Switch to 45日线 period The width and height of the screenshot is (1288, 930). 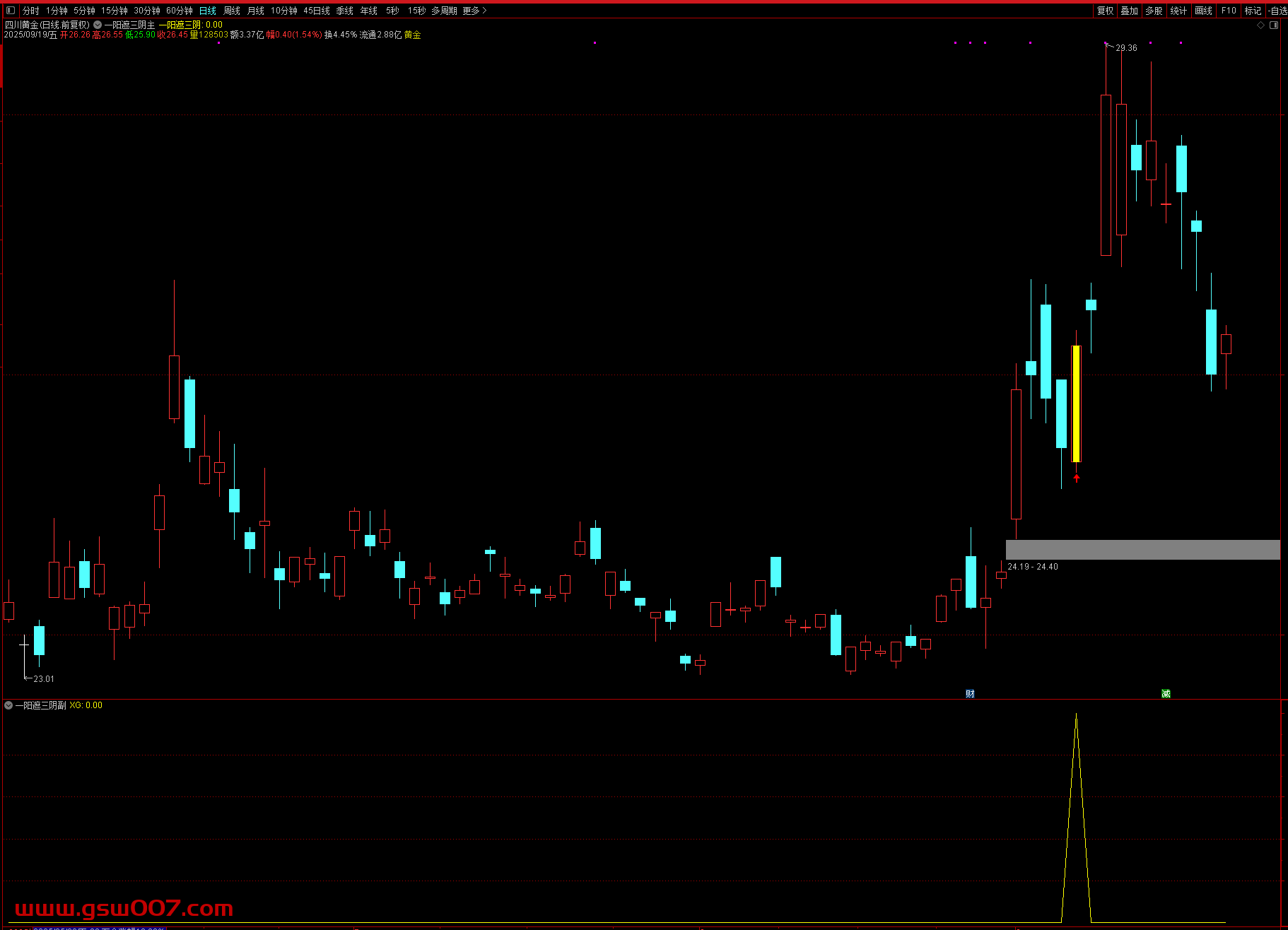(x=317, y=11)
